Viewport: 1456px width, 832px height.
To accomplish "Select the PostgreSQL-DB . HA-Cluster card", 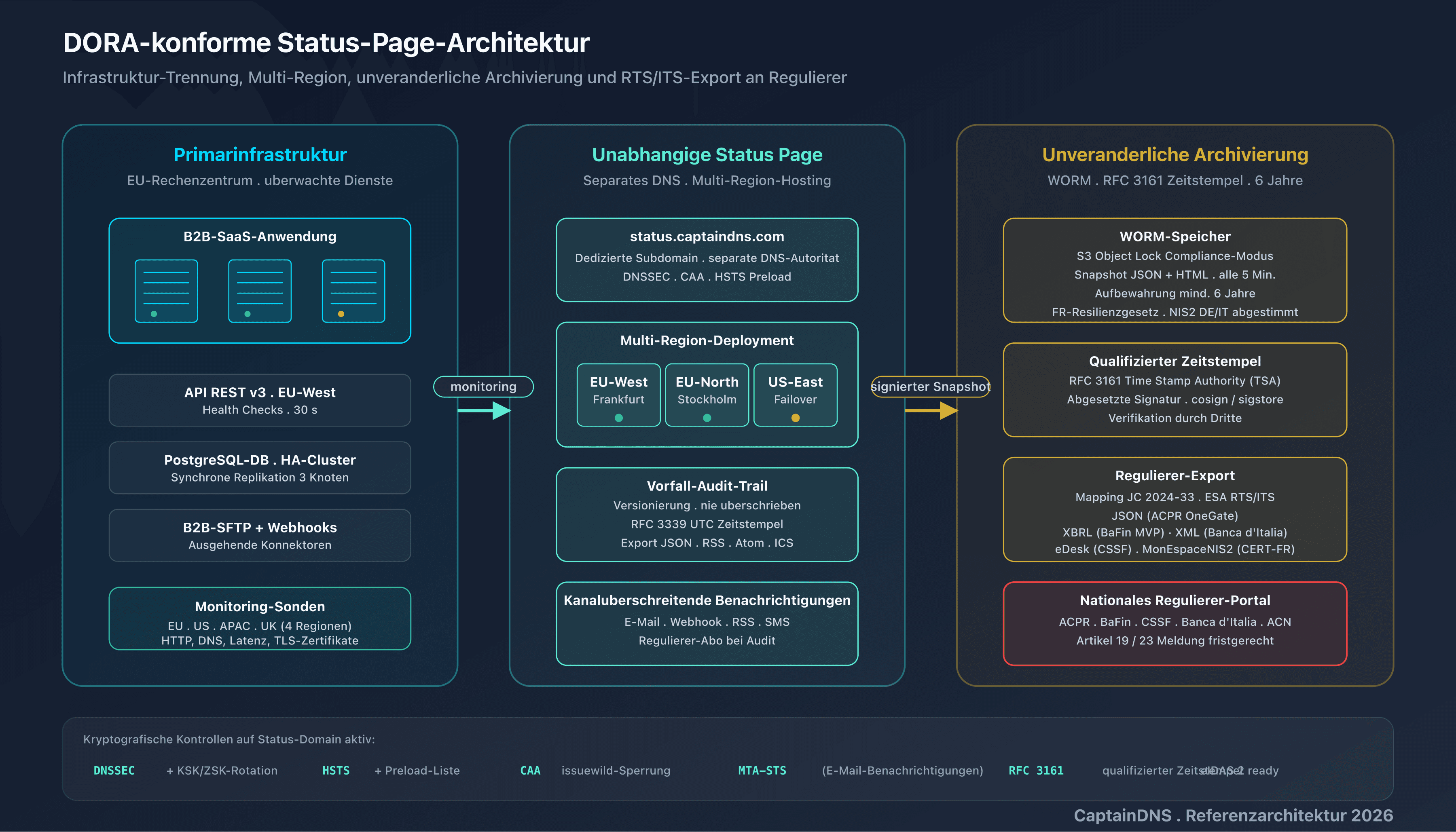I will [x=260, y=467].
